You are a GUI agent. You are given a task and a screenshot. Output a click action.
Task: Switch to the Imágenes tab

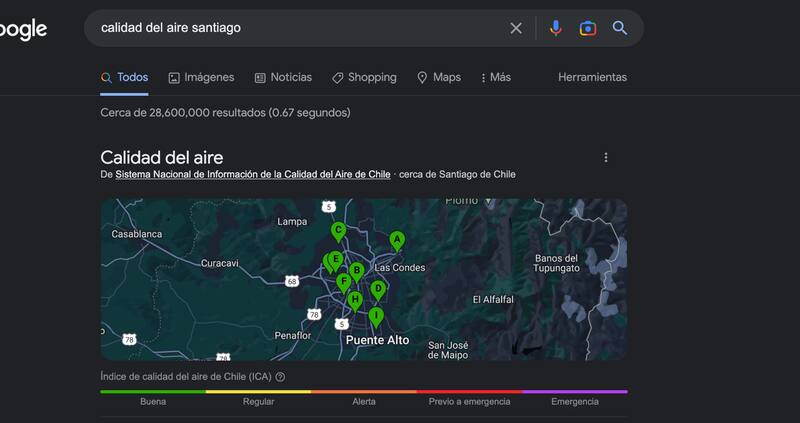point(201,77)
